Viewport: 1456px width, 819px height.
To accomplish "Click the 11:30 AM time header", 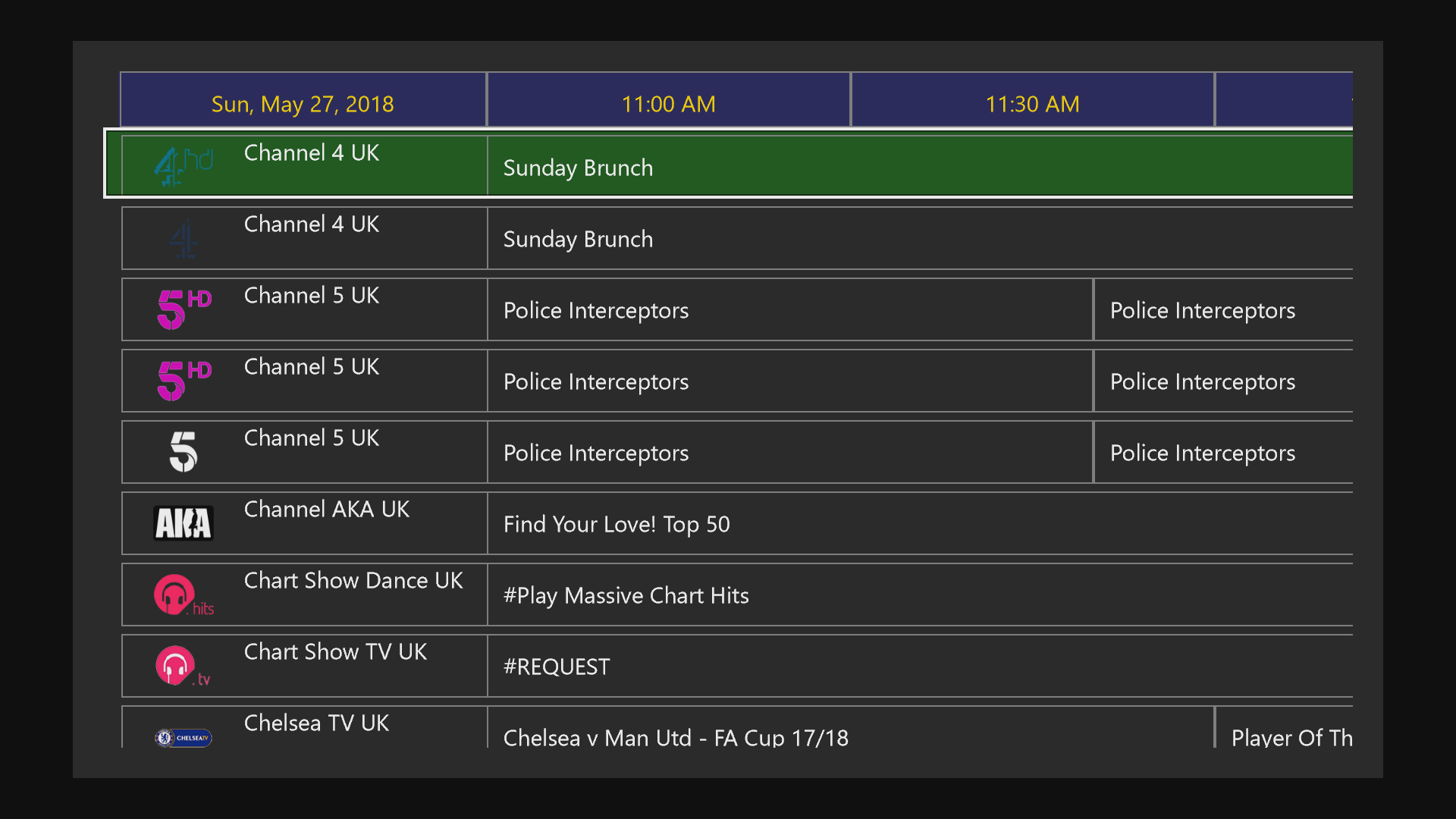I will point(1032,103).
